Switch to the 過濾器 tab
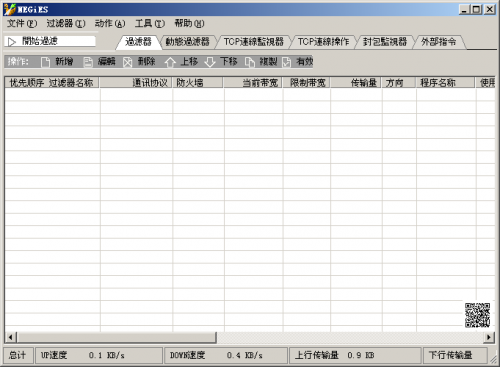This screenshot has width=500, height=367. point(138,42)
